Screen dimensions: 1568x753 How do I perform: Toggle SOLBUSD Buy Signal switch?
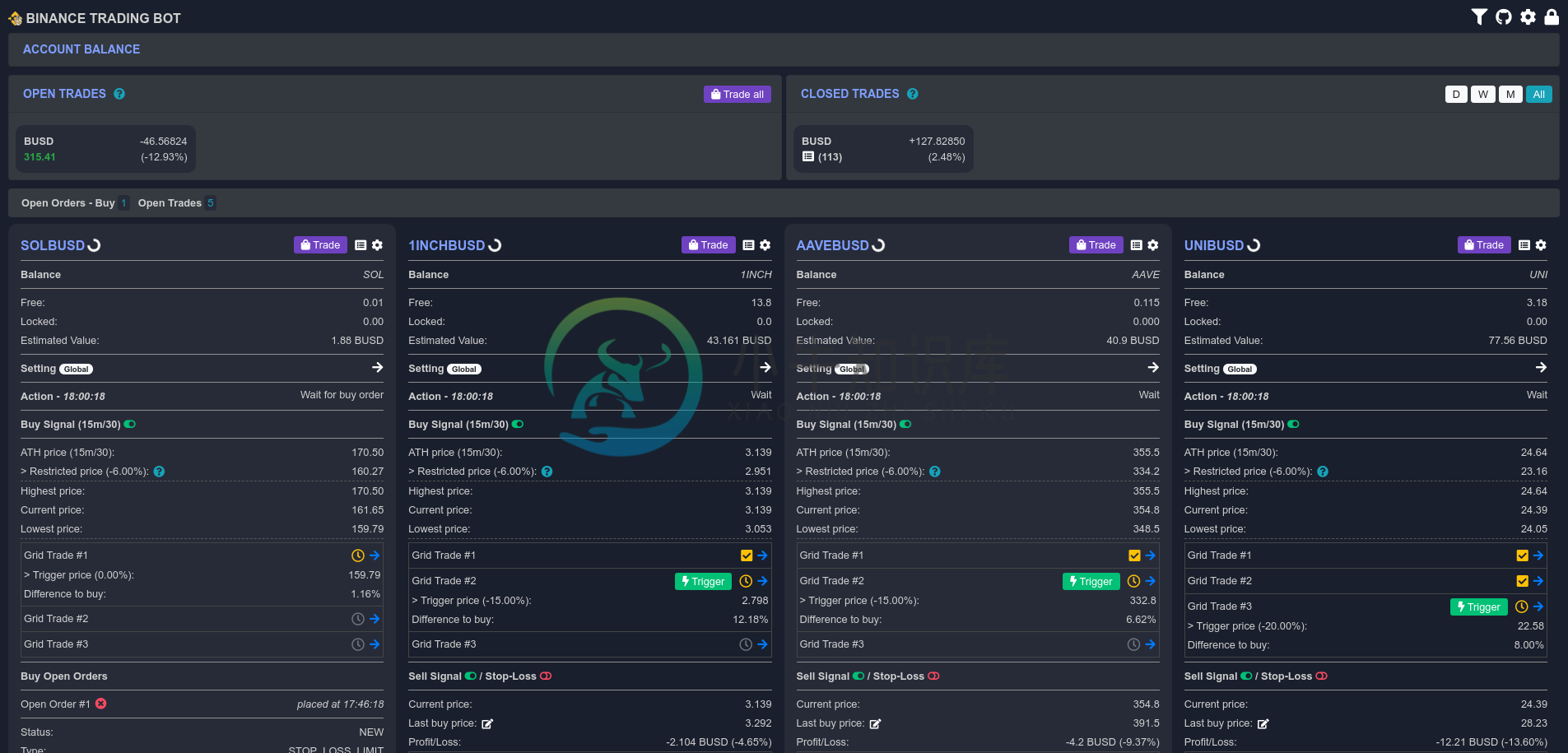point(130,425)
